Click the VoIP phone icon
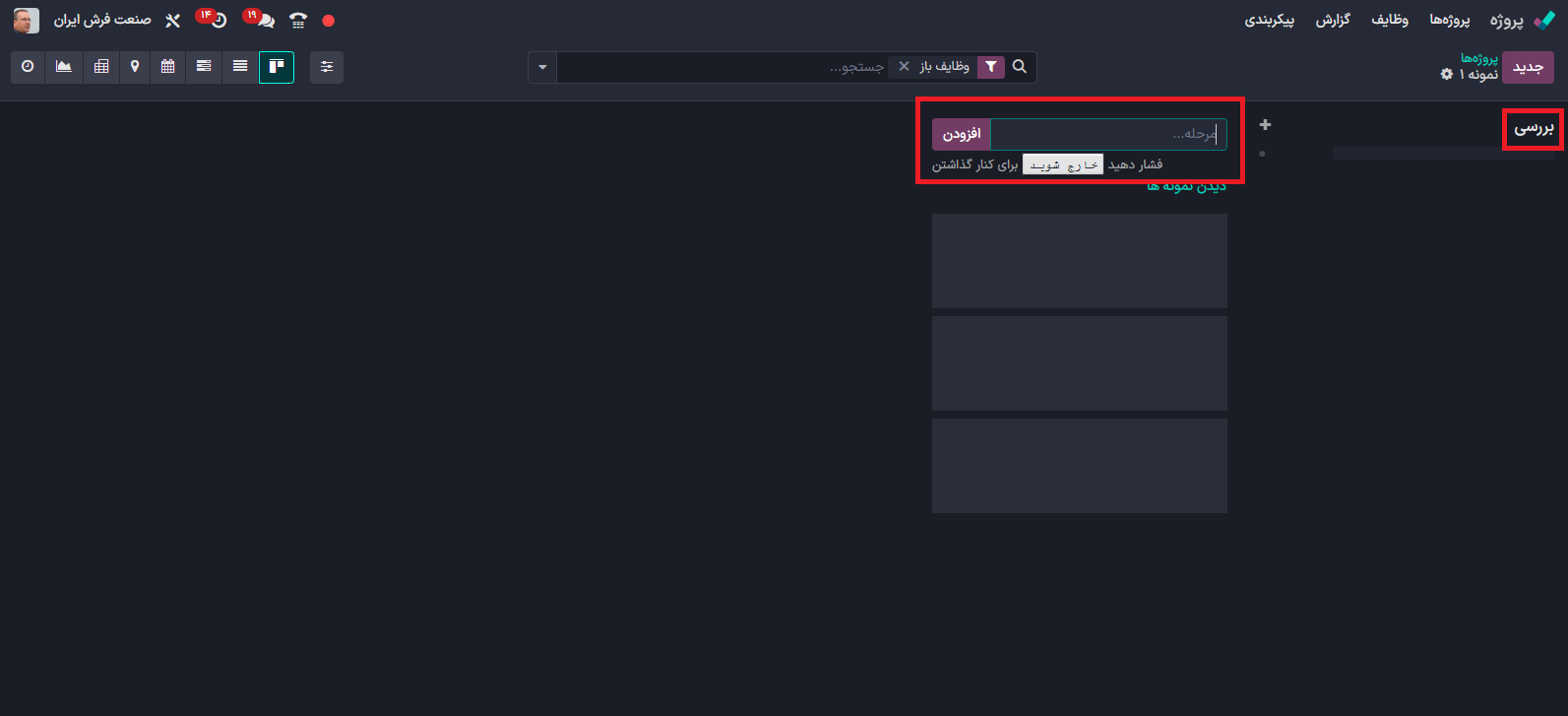The image size is (1568, 716). pyautogui.click(x=298, y=20)
